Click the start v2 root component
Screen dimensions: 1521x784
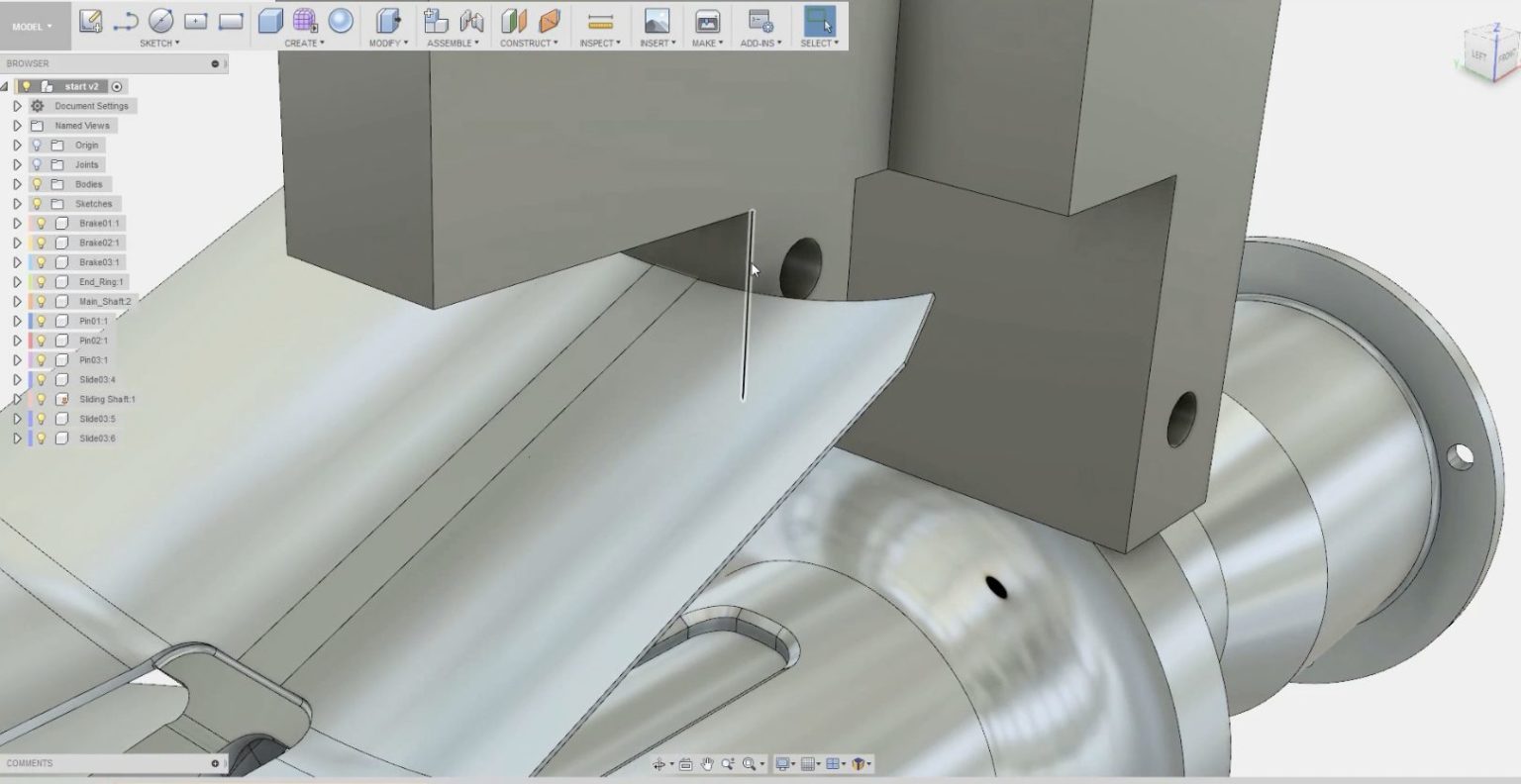coord(81,86)
